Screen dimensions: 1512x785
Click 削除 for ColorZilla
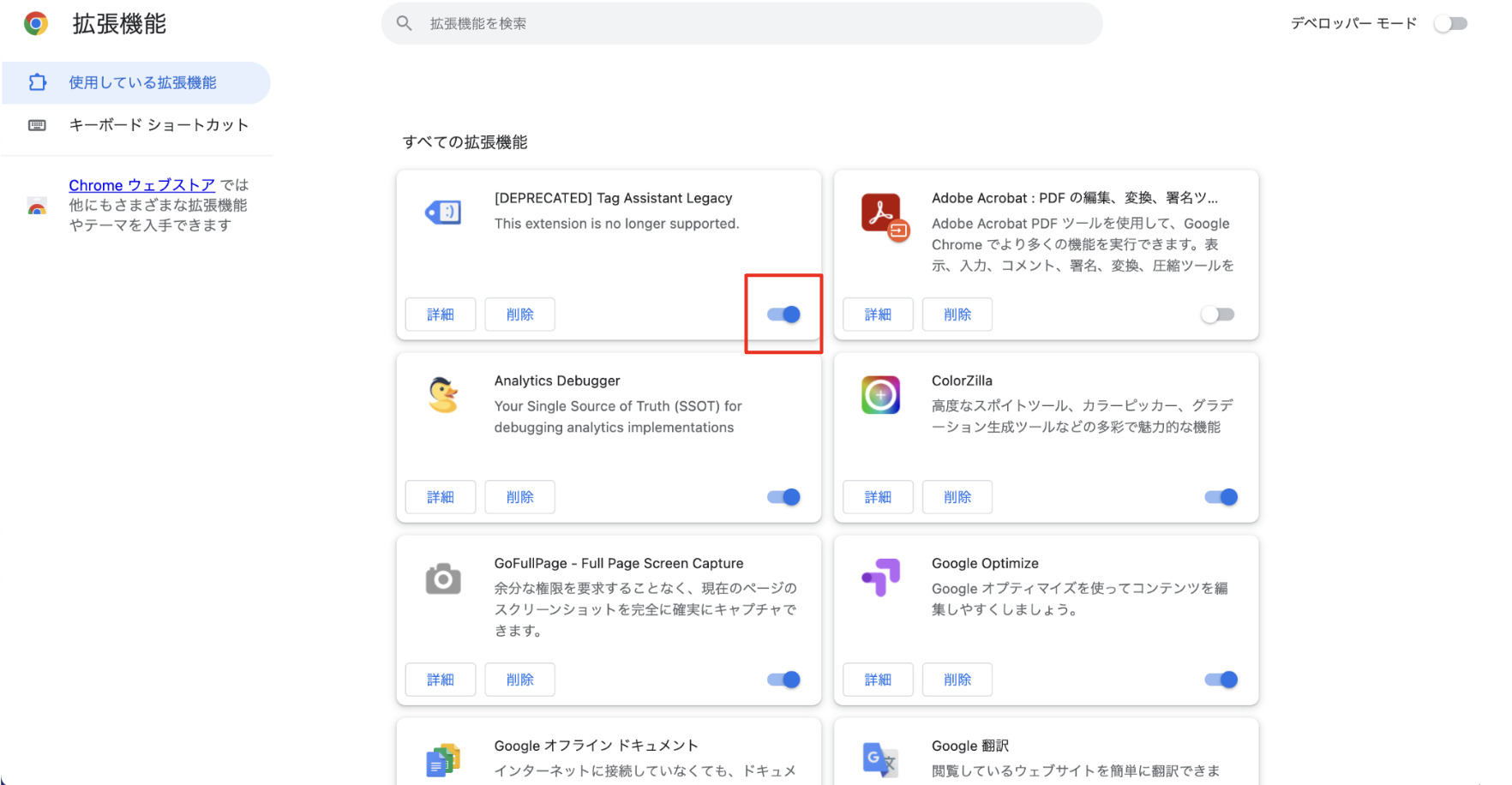point(957,497)
